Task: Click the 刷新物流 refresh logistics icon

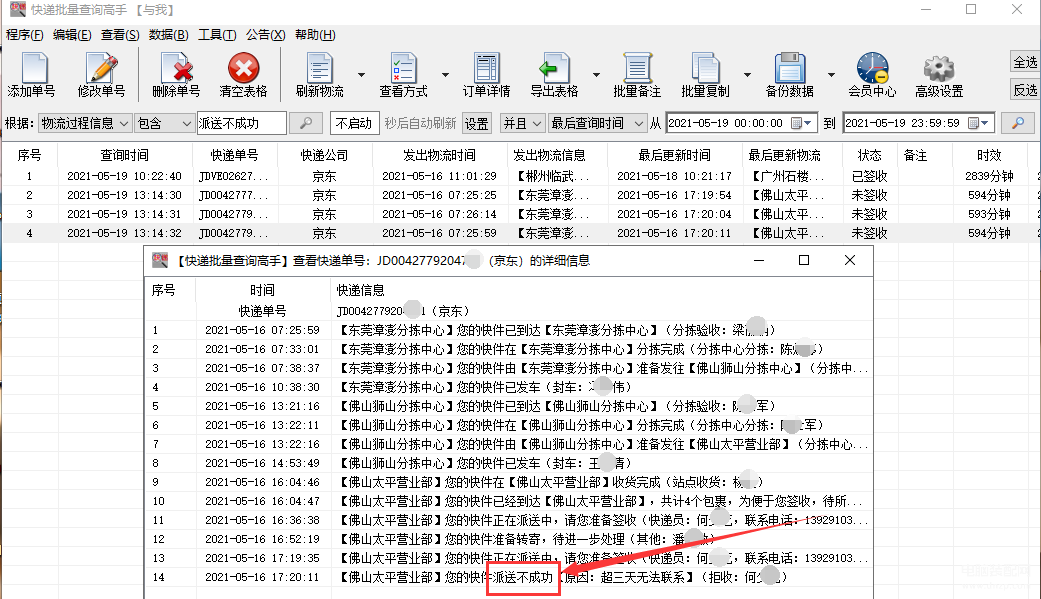Action: [319, 70]
